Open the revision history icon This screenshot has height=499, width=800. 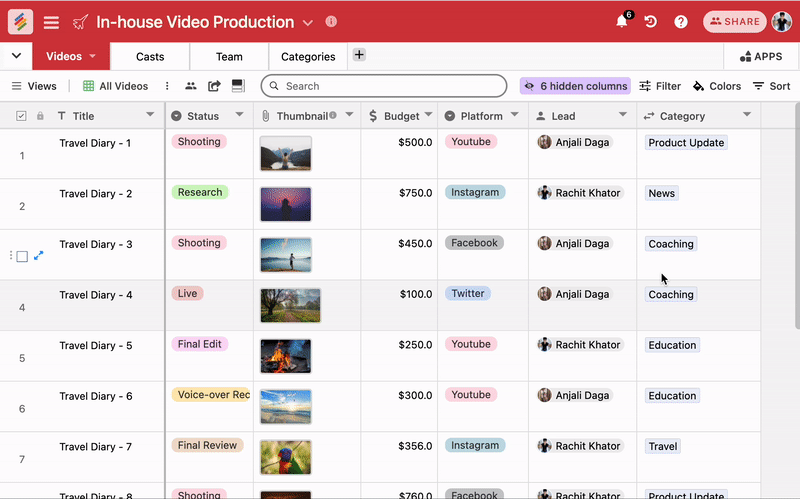tap(651, 21)
